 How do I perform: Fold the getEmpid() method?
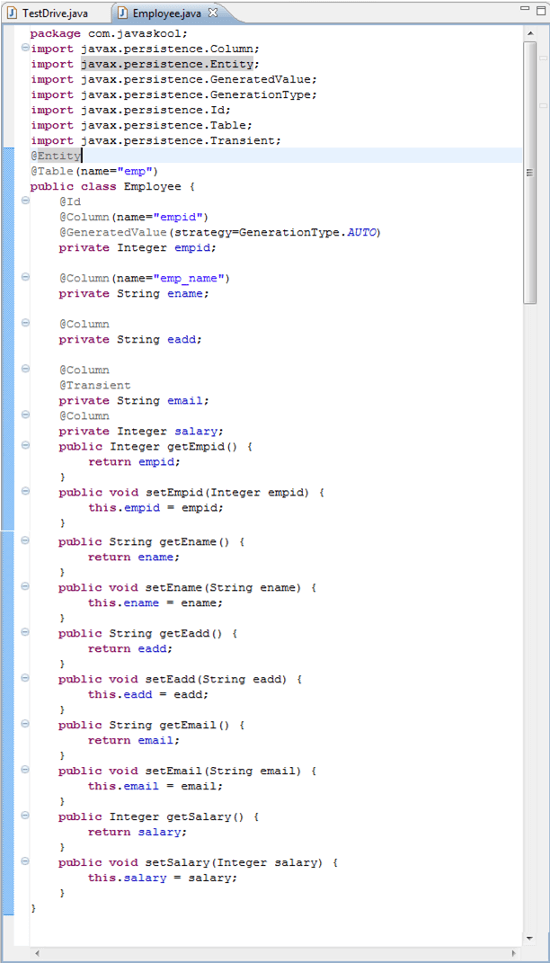click(x=25, y=445)
